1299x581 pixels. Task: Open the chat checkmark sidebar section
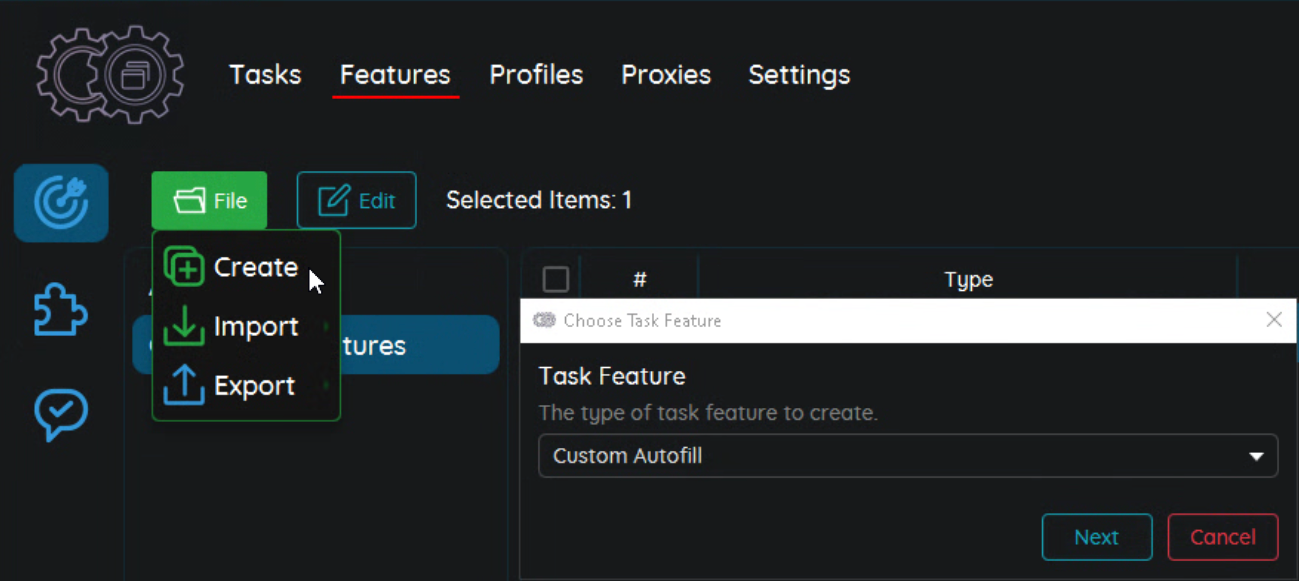click(61, 414)
